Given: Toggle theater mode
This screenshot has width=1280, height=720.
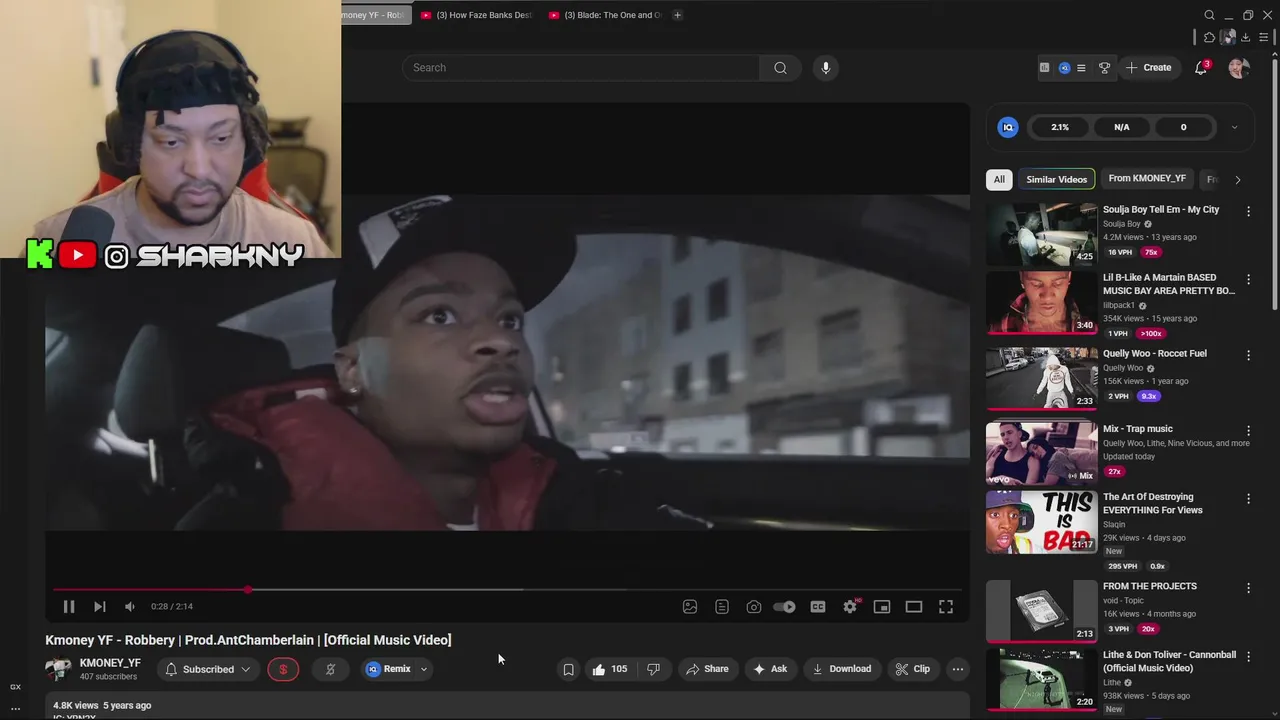Looking at the screenshot, I should click(x=914, y=606).
